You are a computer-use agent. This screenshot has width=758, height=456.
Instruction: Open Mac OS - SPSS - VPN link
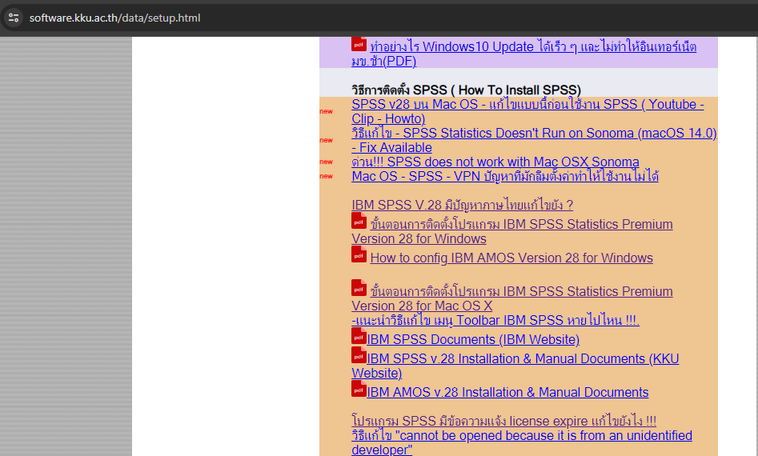[505, 176]
